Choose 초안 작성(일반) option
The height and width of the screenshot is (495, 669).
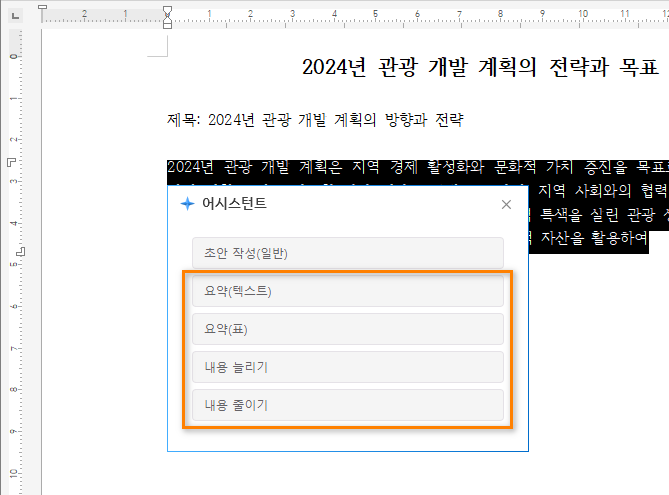tap(348, 253)
